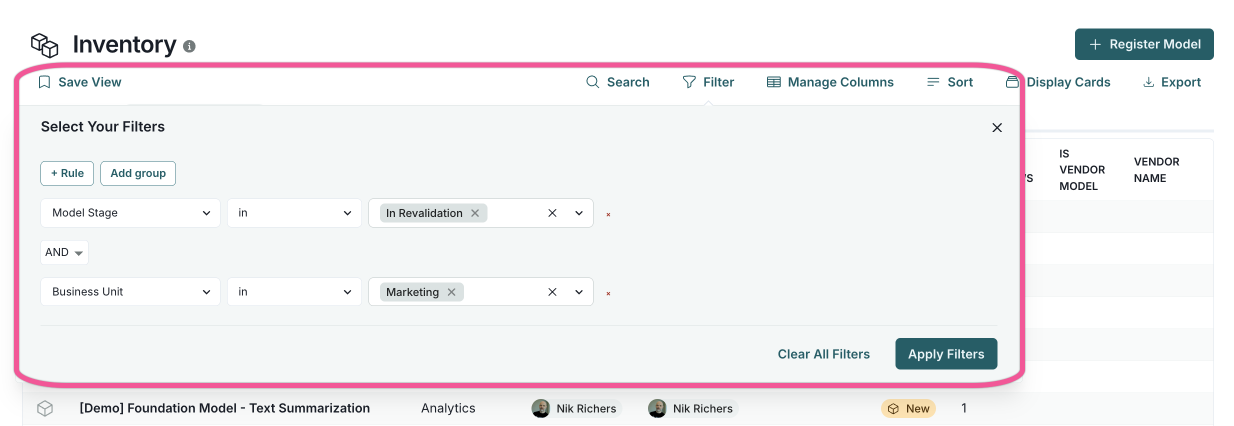Click the Inventory info icon

click(190, 46)
